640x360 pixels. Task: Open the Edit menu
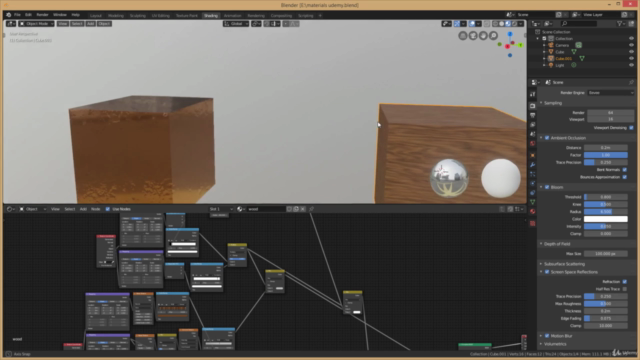pos(28,15)
